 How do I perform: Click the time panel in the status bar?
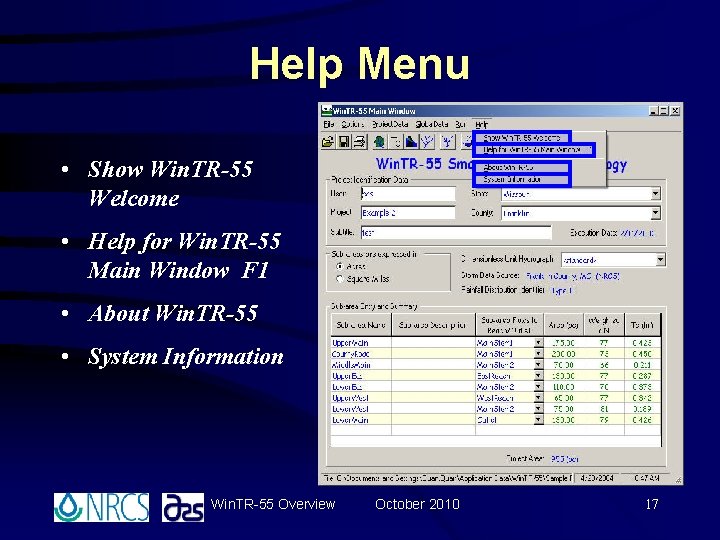coord(647,478)
